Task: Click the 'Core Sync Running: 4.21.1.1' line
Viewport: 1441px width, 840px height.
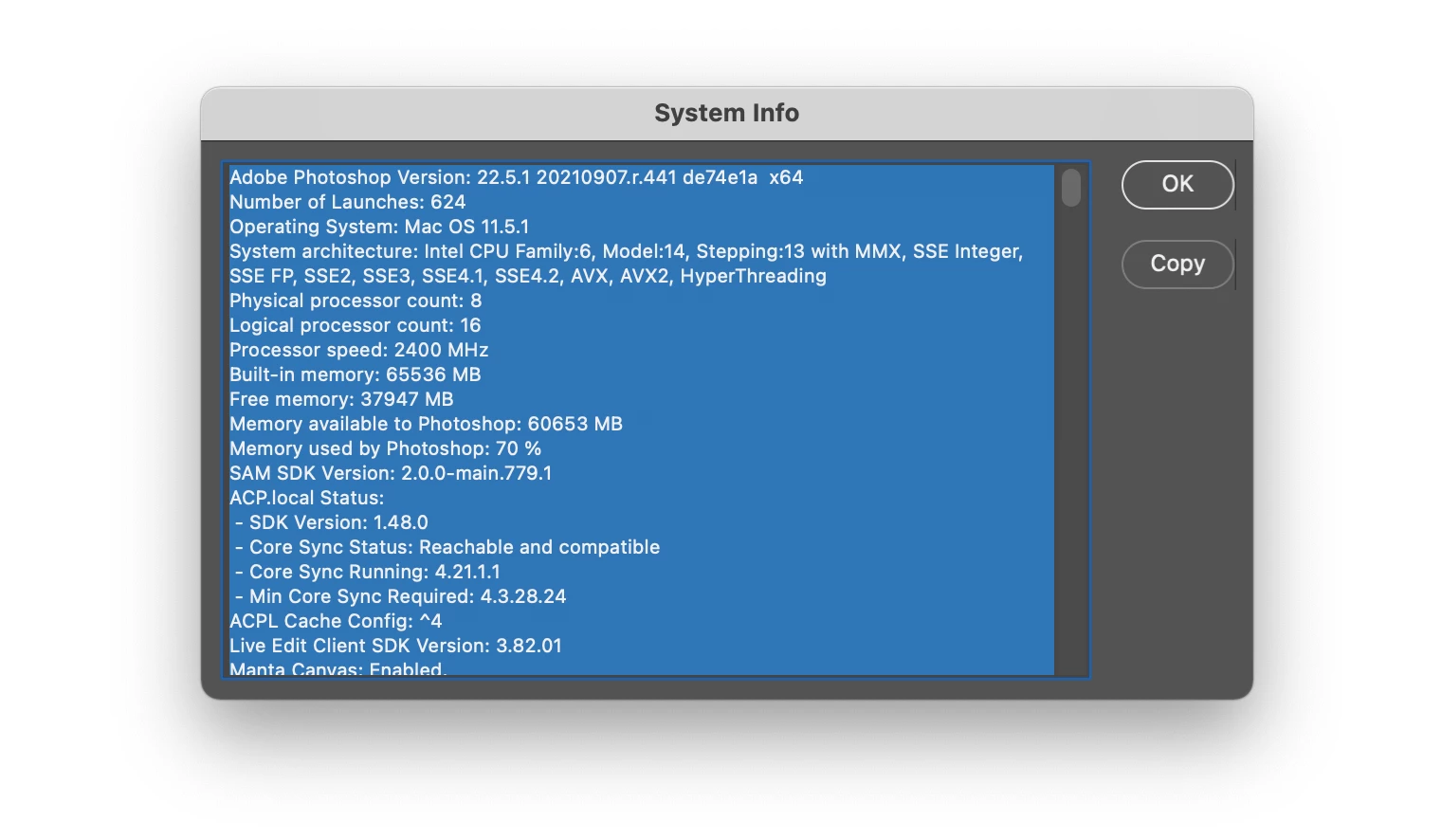Action: [x=367, y=572]
